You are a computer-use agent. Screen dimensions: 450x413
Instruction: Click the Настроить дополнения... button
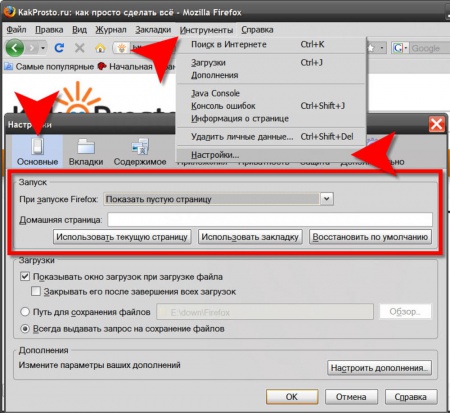(x=379, y=368)
